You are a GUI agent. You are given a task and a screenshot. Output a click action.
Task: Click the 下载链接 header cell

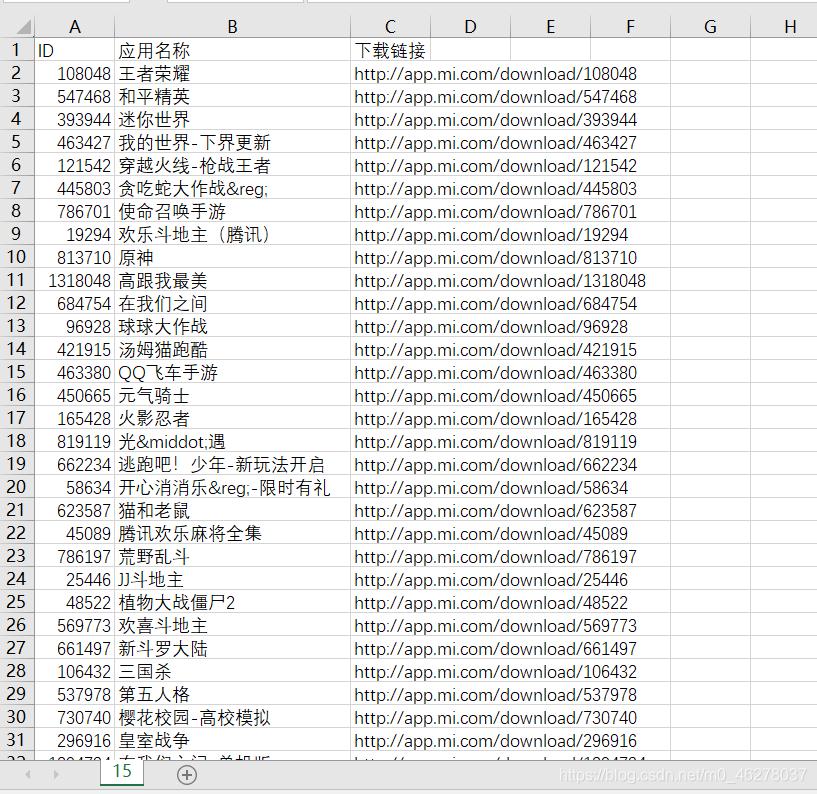(x=390, y=51)
